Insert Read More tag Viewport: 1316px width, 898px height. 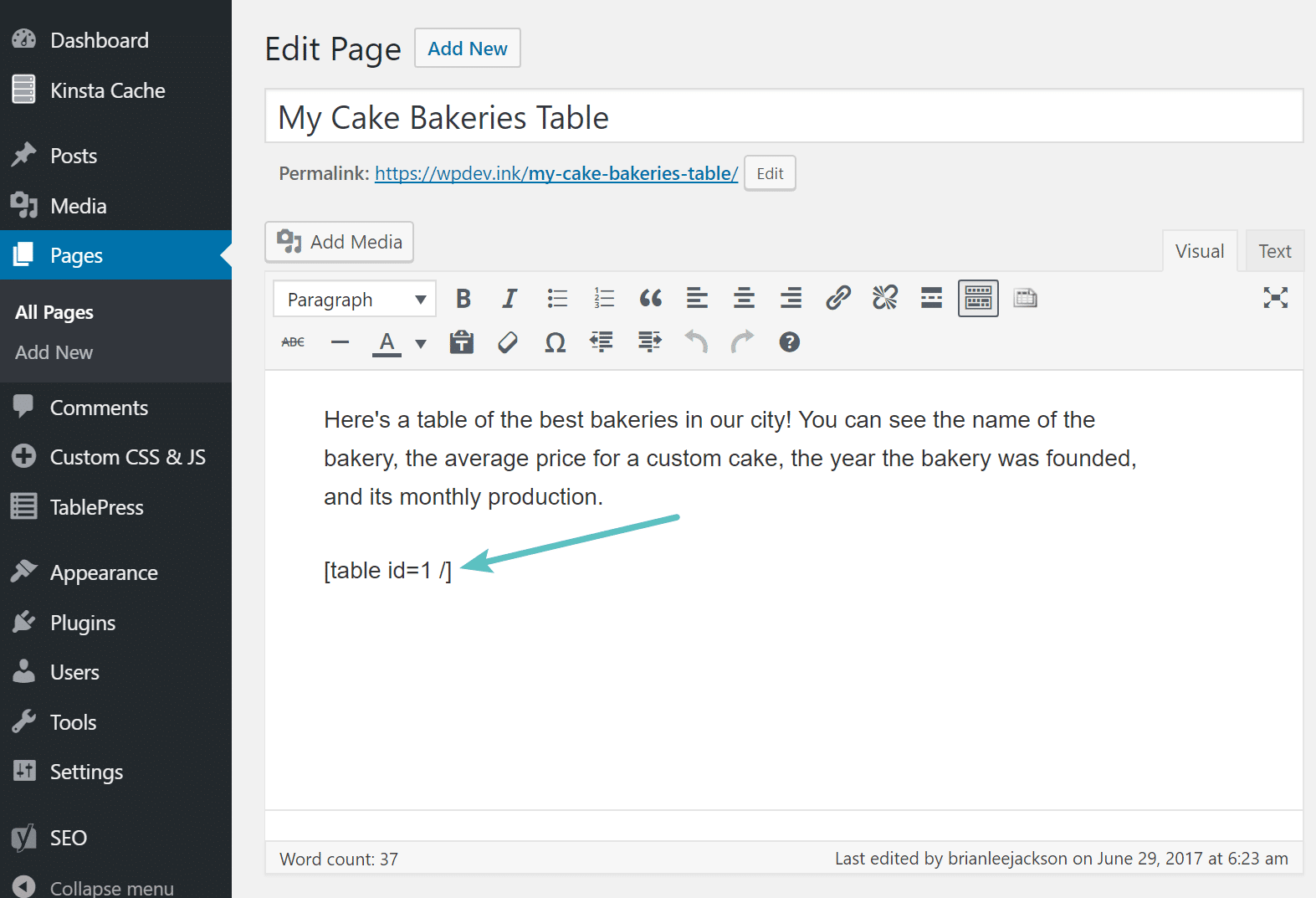point(931,299)
